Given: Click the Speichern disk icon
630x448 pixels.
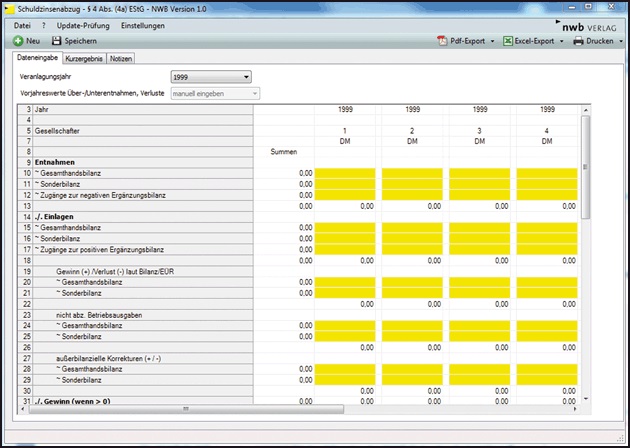Looking at the screenshot, I should coord(56,41).
